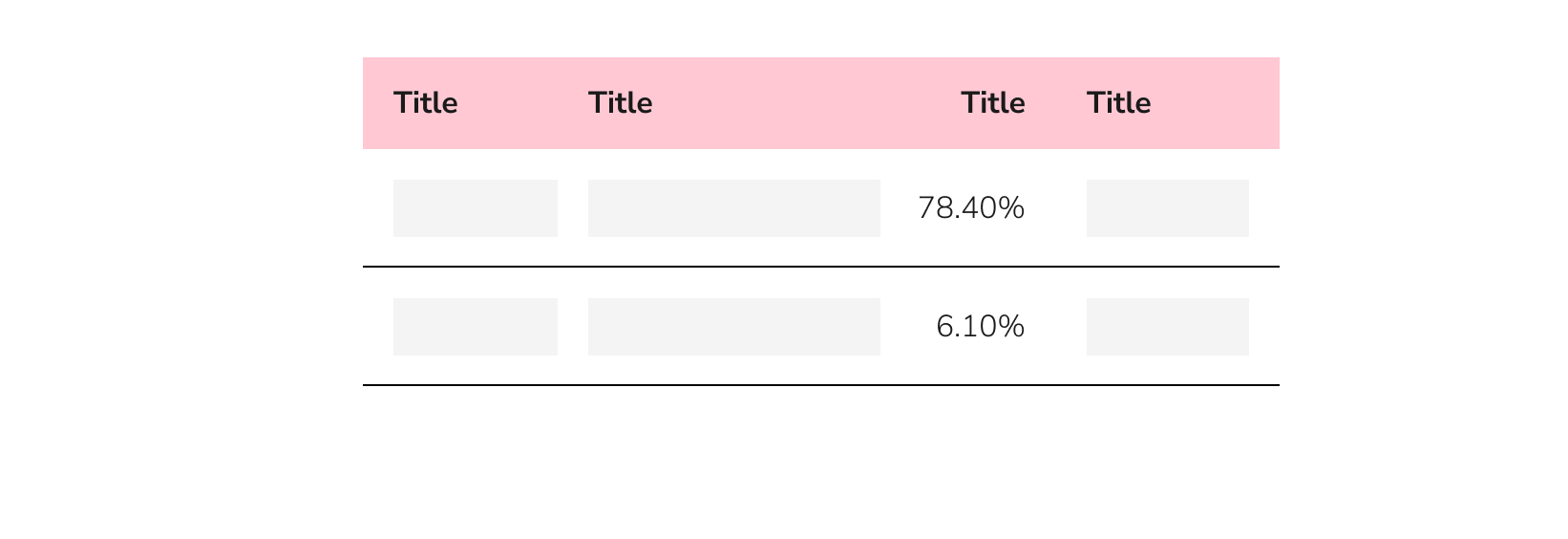The height and width of the screenshot is (539, 1568).
Task: Click the 78.40% value cell
Action: [970, 208]
